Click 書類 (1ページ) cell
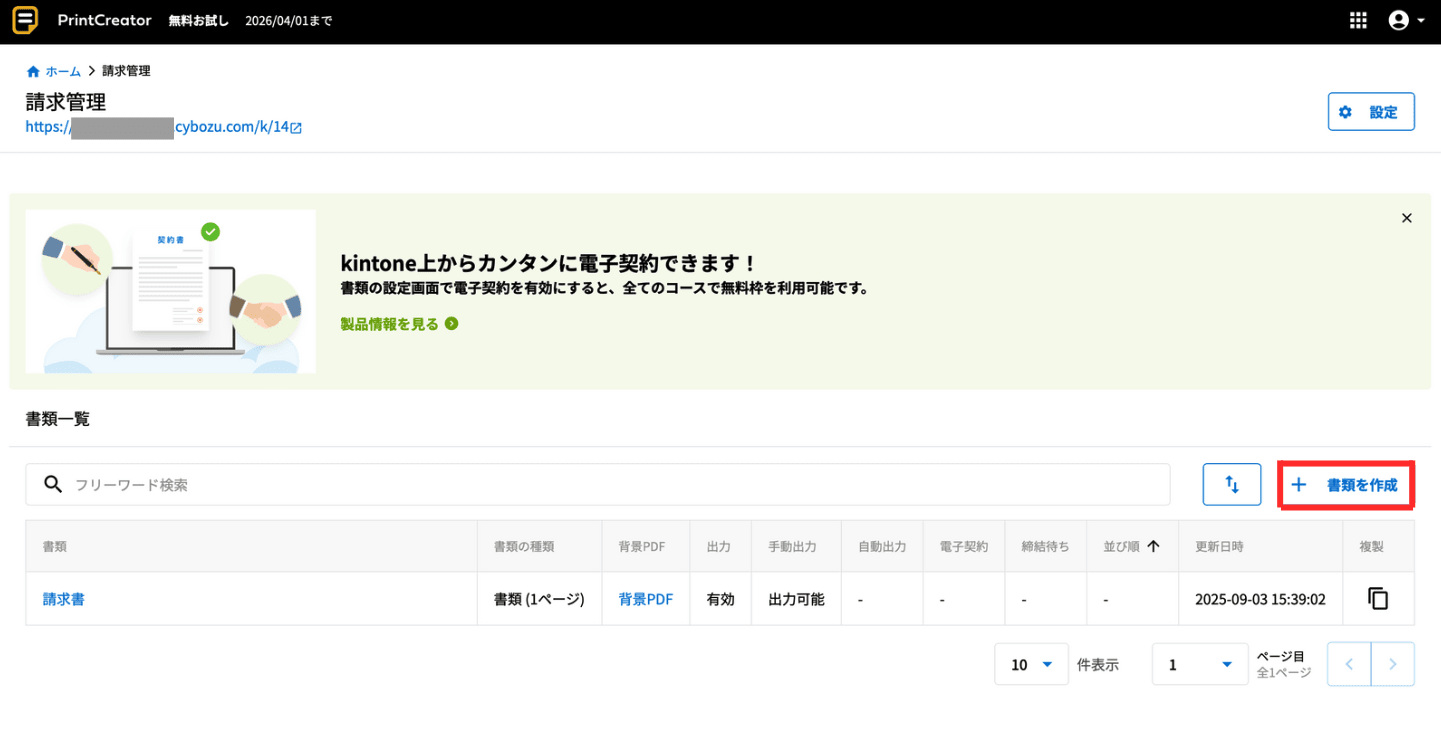1441x750 pixels. (x=540, y=599)
